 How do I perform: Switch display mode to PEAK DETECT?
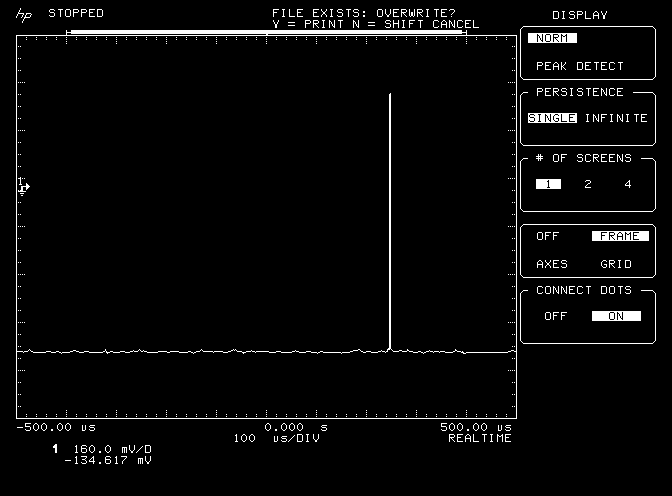pos(579,66)
